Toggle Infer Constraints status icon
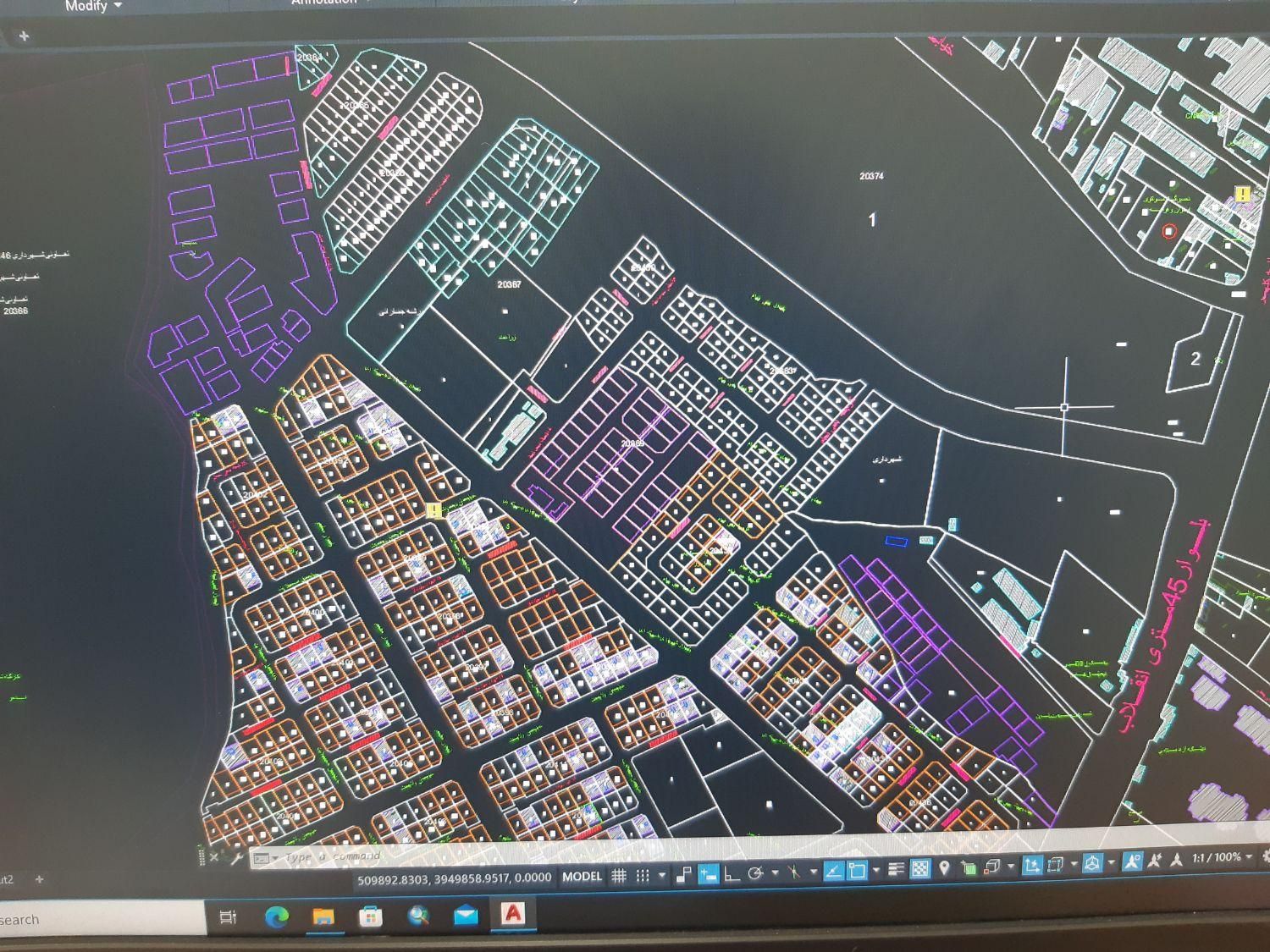The width and height of the screenshot is (1270, 952). click(684, 874)
